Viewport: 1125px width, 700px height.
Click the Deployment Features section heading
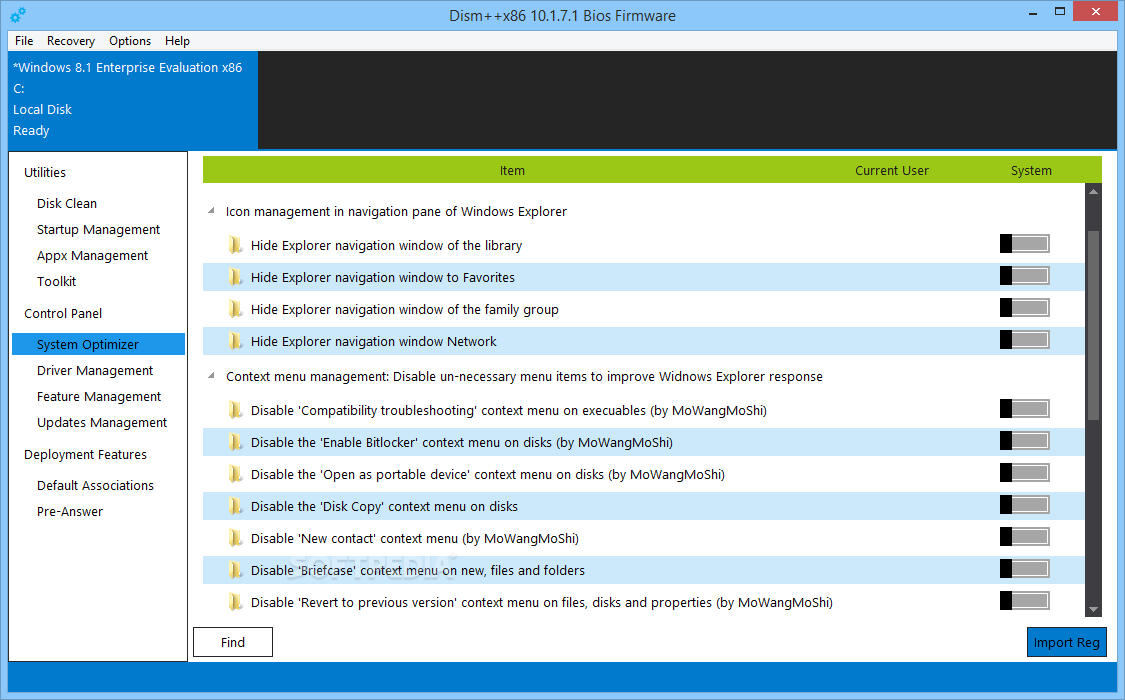[85, 455]
